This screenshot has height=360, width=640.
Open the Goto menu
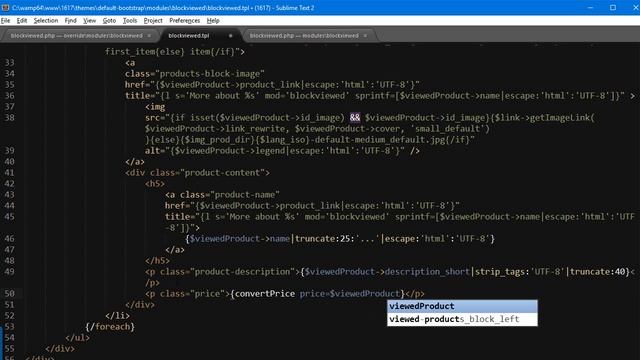[x=109, y=20]
